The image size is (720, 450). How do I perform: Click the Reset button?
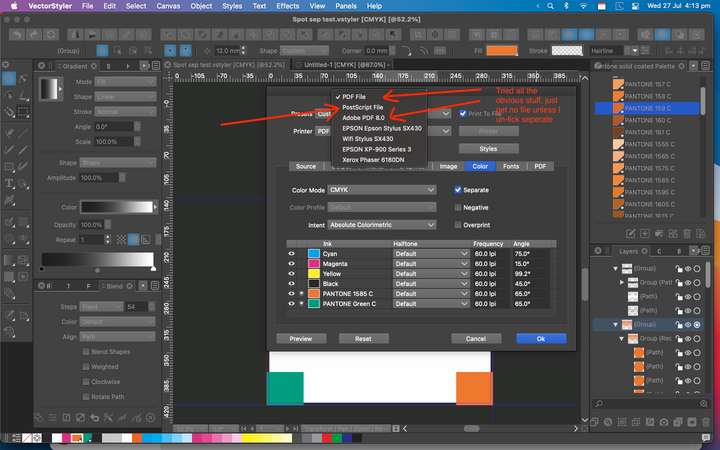click(x=363, y=339)
